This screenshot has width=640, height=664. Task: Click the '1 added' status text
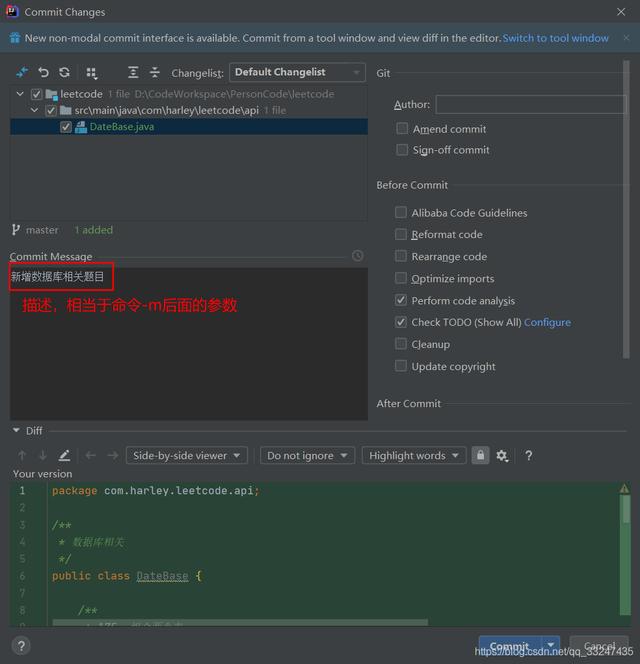(94, 230)
